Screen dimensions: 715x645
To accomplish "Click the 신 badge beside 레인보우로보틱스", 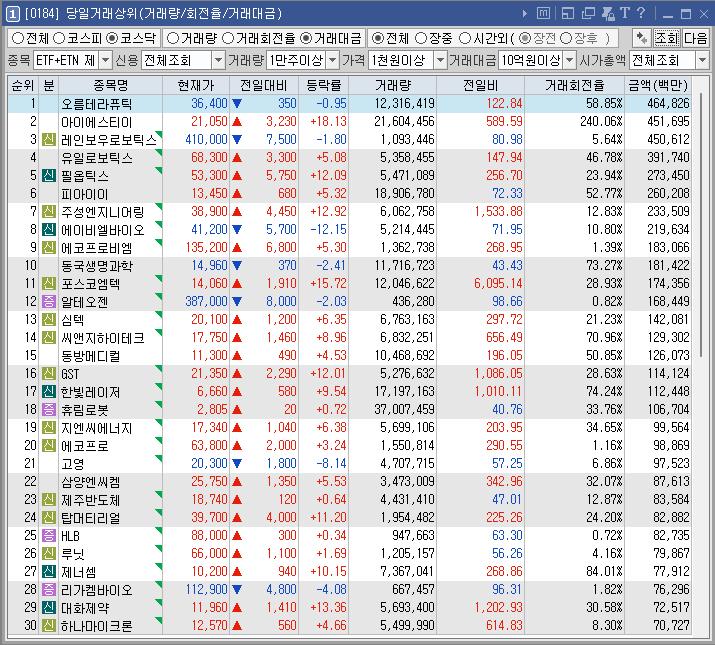I will [49, 139].
